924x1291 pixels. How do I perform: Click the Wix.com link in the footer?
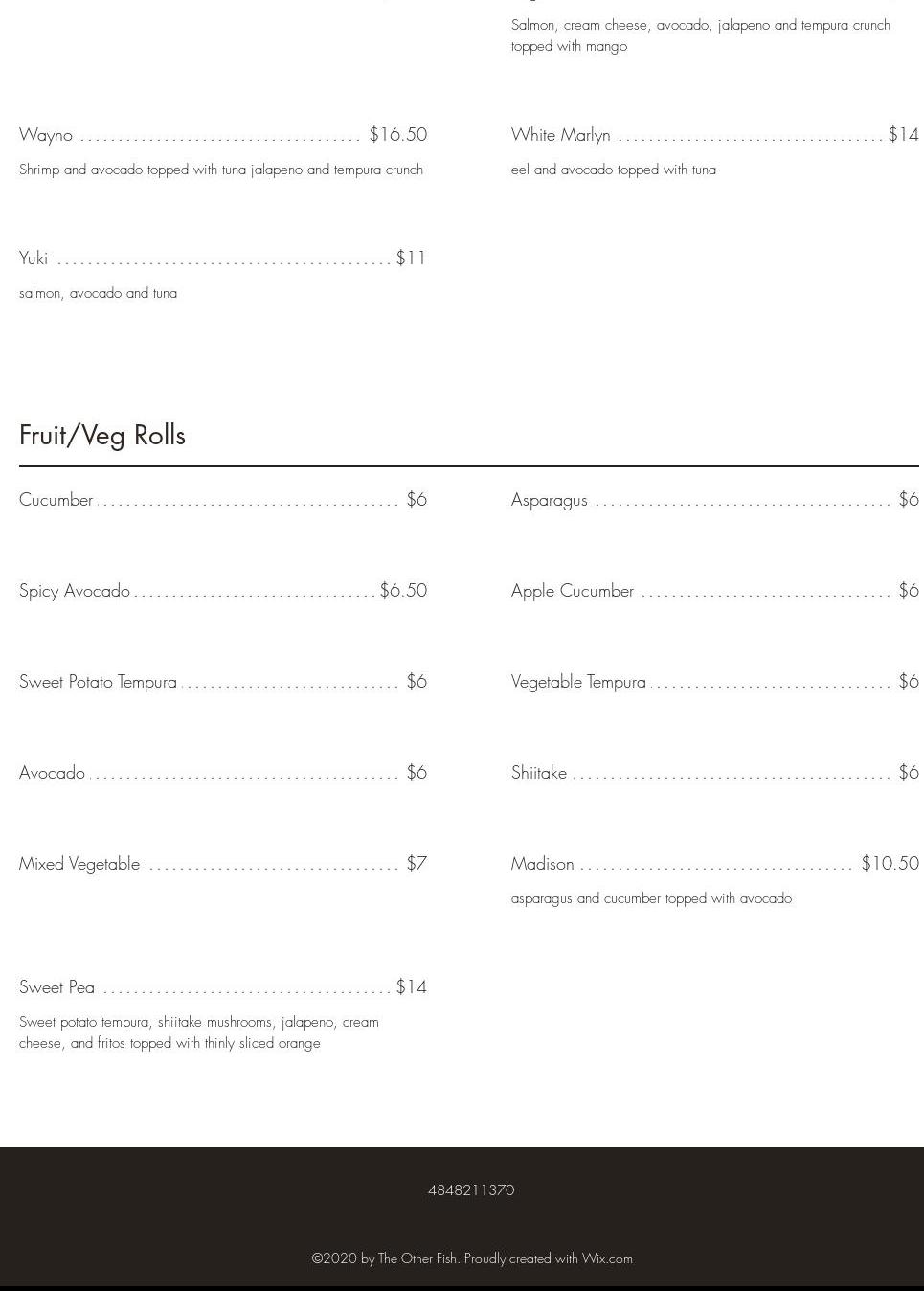[607, 1258]
